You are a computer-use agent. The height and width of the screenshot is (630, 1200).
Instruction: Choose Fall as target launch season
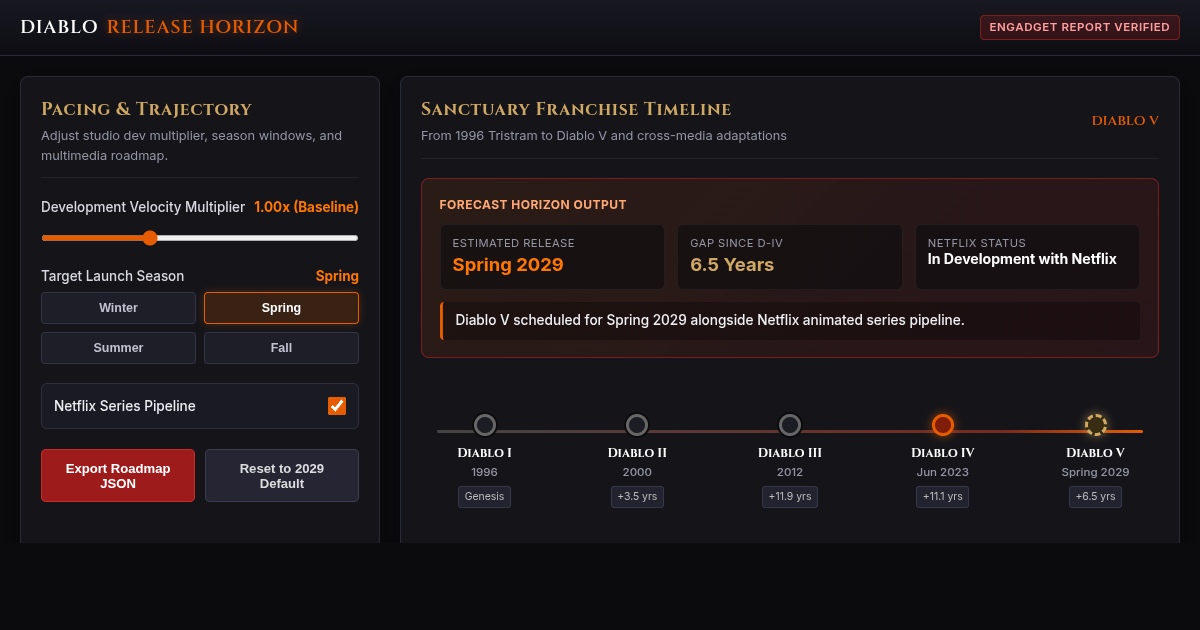[x=281, y=348]
